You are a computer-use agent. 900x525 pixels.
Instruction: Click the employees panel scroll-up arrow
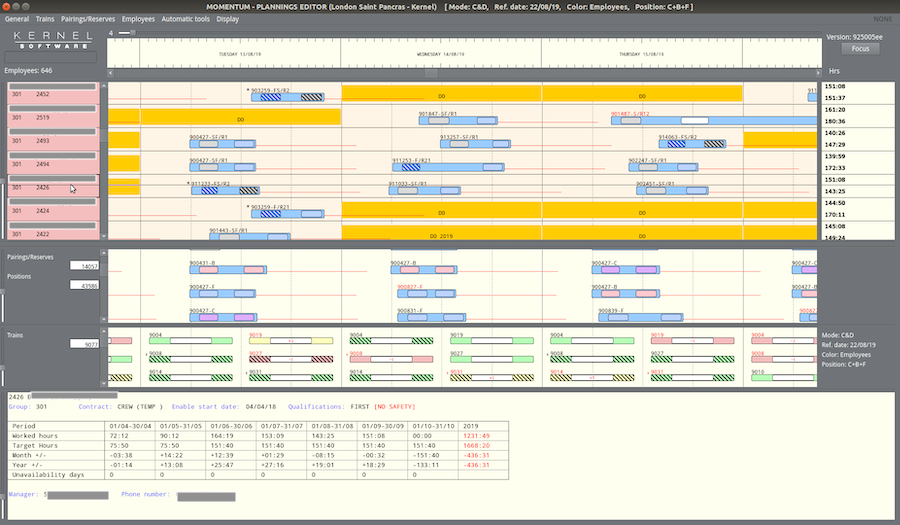click(x=104, y=85)
